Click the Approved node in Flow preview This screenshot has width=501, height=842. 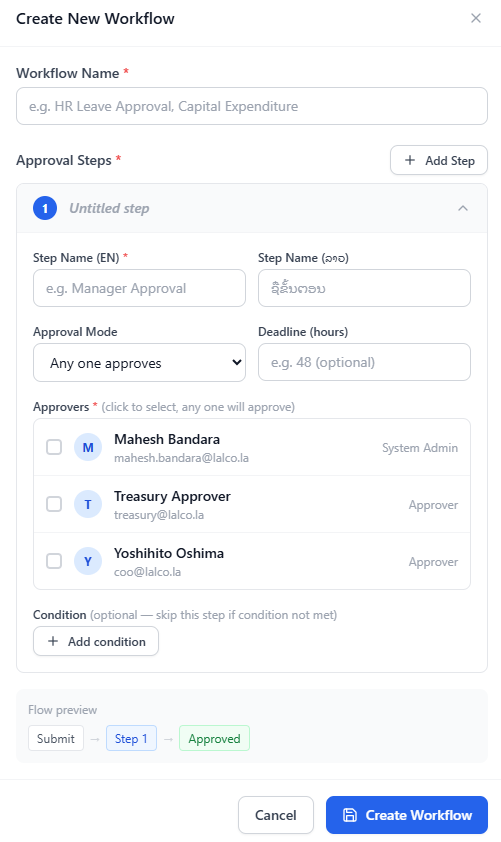[214, 738]
